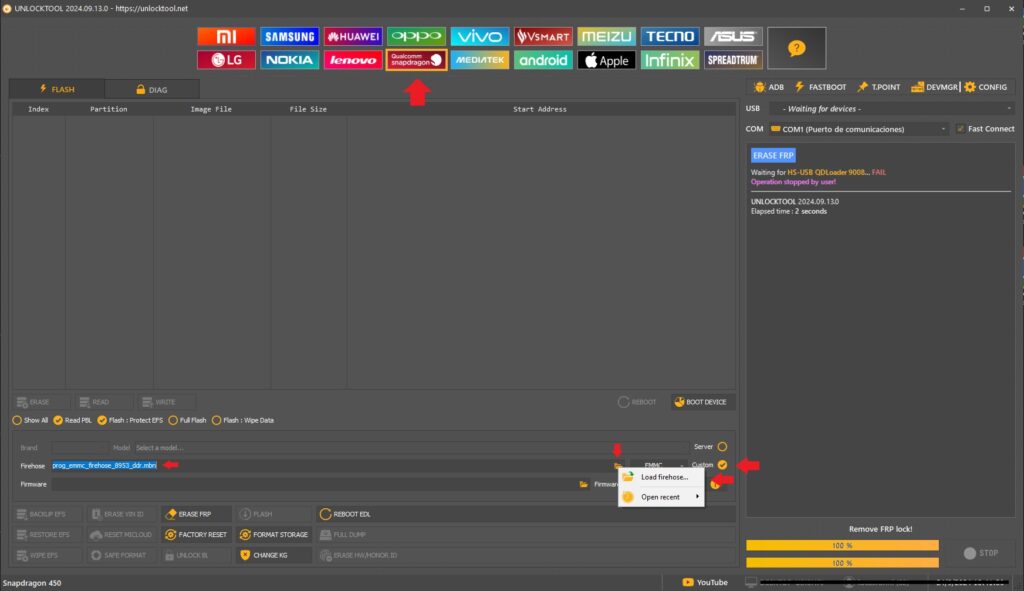Image resolution: width=1024 pixels, height=591 pixels.
Task: Click the help question mark icon
Action: [x=796, y=48]
